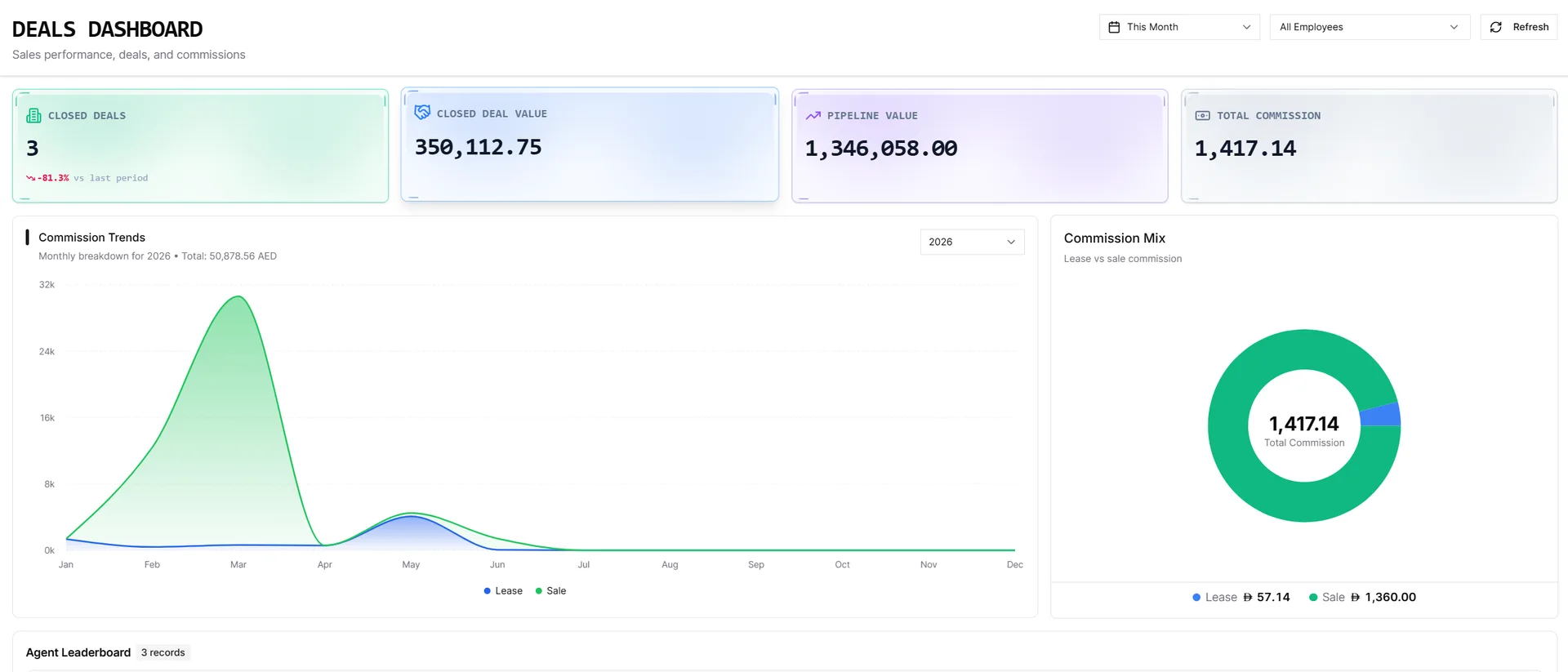The width and height of the screenshot is (1568, 672).
Task: Click the Agent Leaderboard heading
Action: click(x=78, y=652)
